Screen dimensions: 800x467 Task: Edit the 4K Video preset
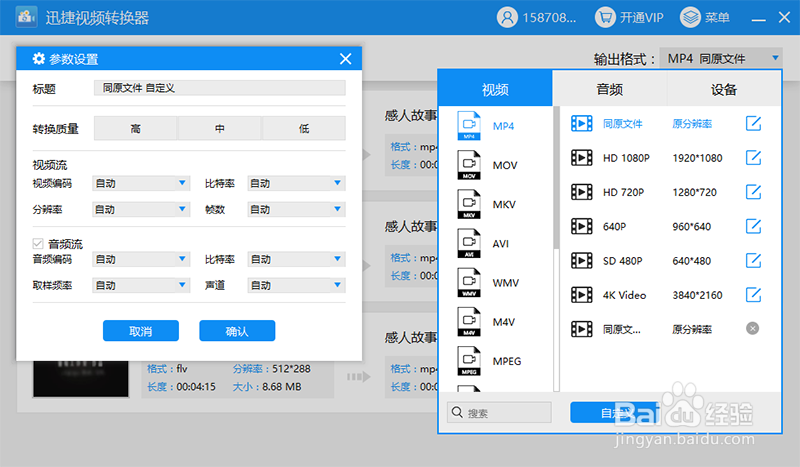point(753,295)
